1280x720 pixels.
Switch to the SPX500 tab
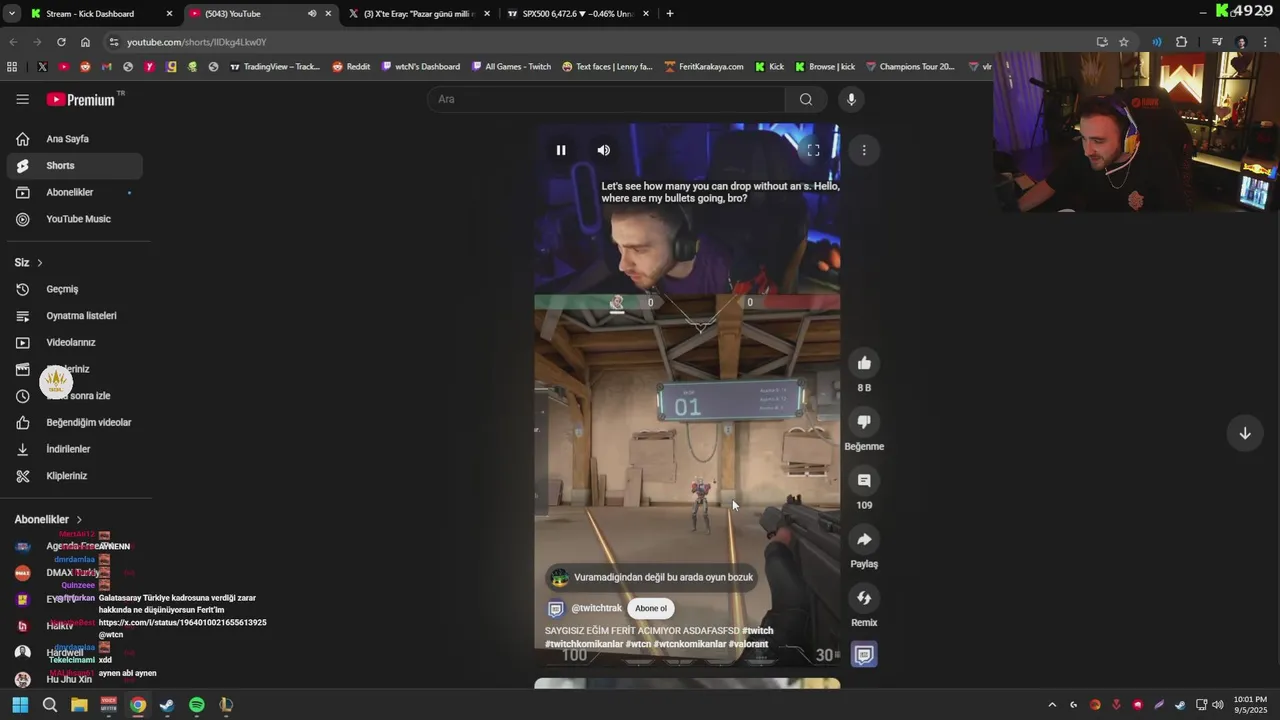578,14
